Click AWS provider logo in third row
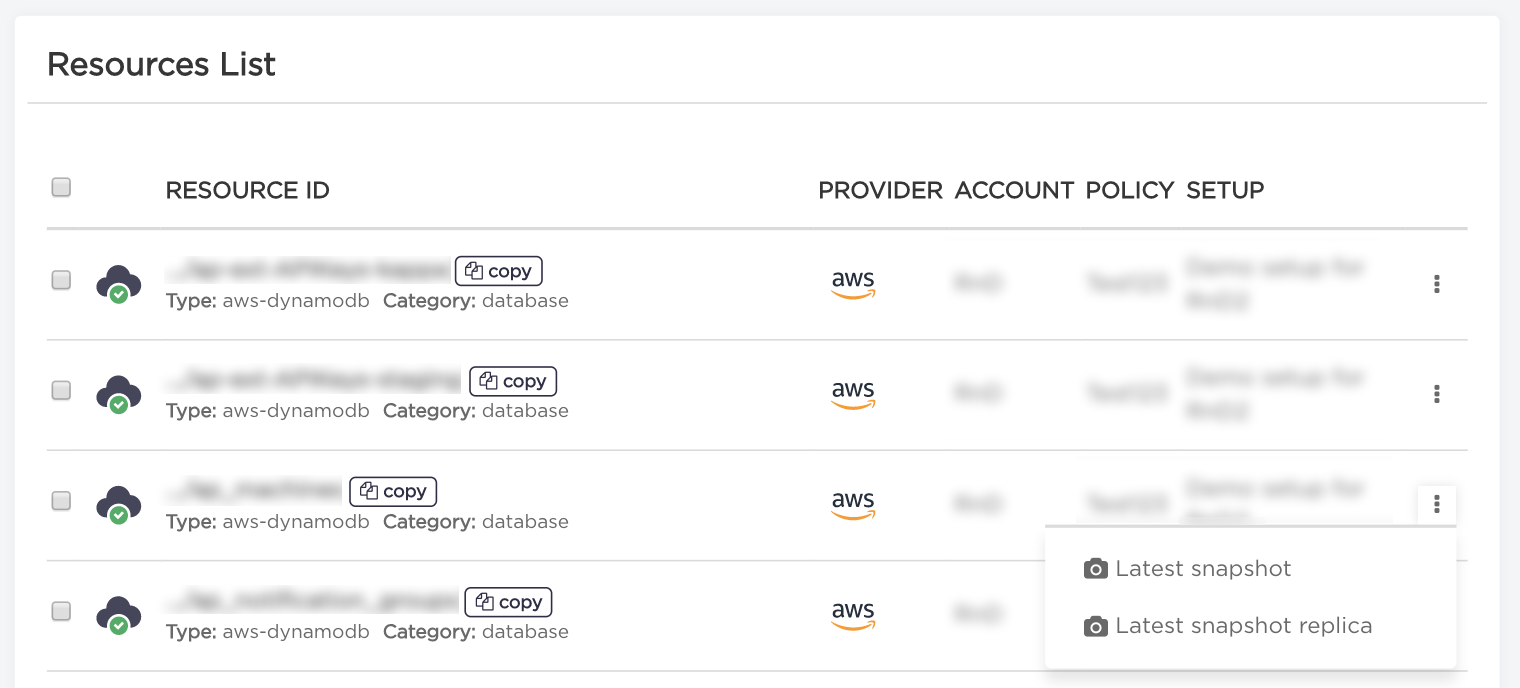 853,504
